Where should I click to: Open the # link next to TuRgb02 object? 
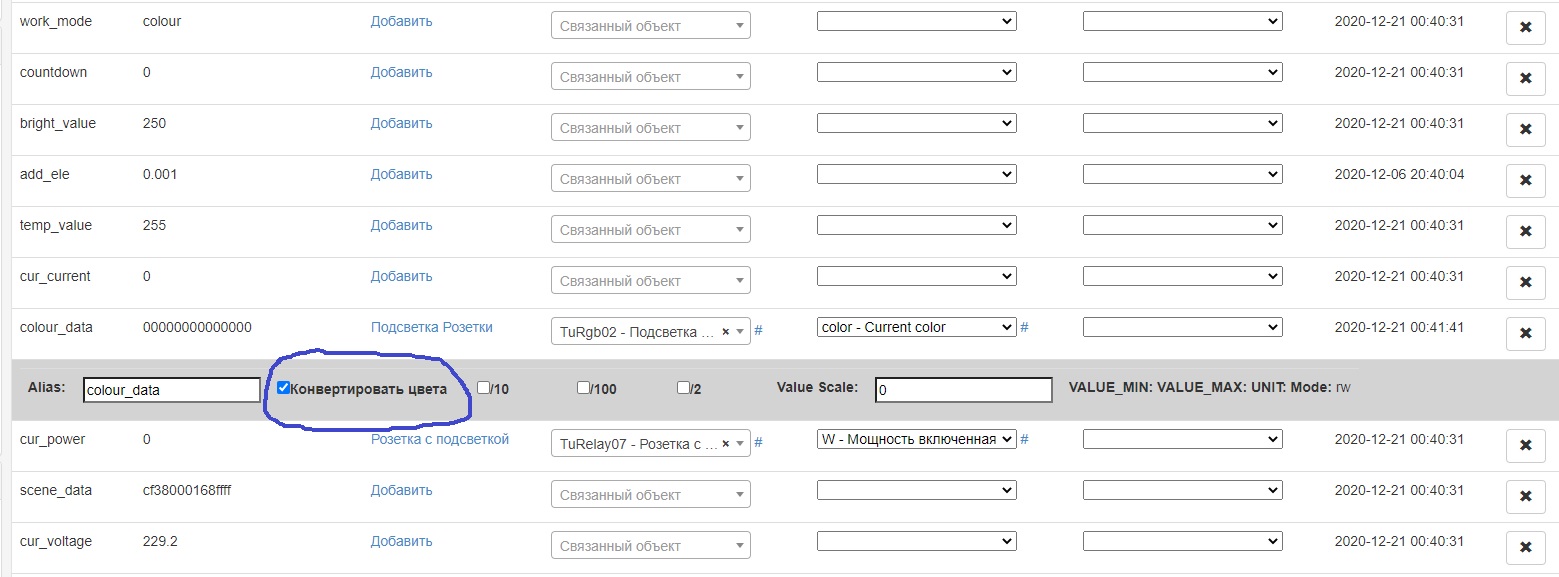click(758, 330)
